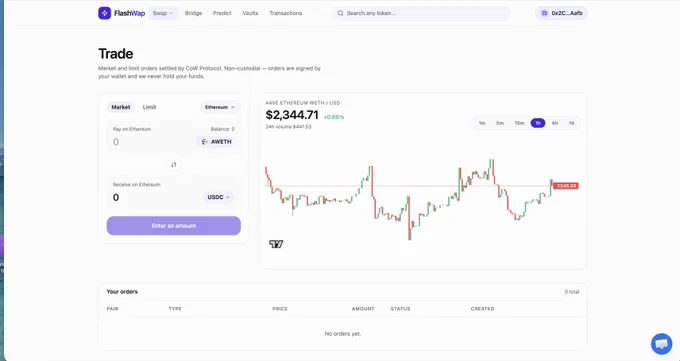Click the $2,344.71 price value
Screen dimensions: 680x361
292,115
